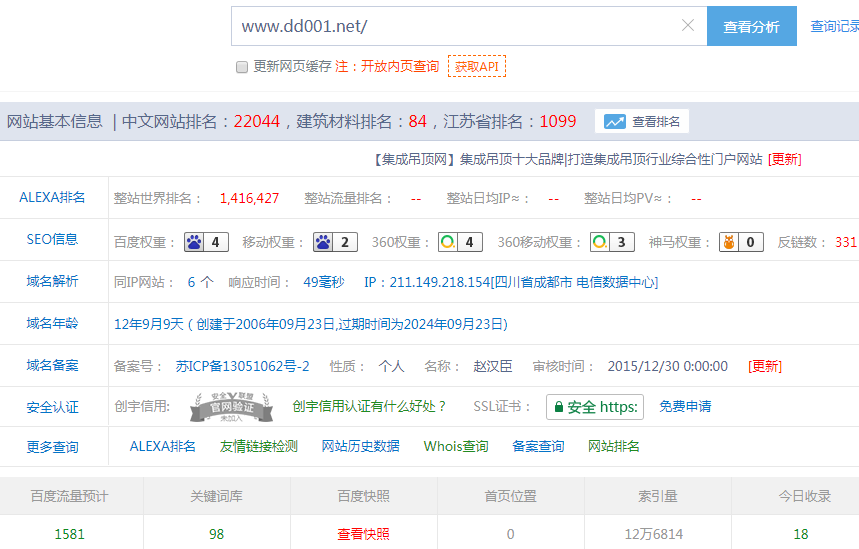Click the 查看排名 button label
The height and width of the screenshot is (549, 859).
coord(656,121)
